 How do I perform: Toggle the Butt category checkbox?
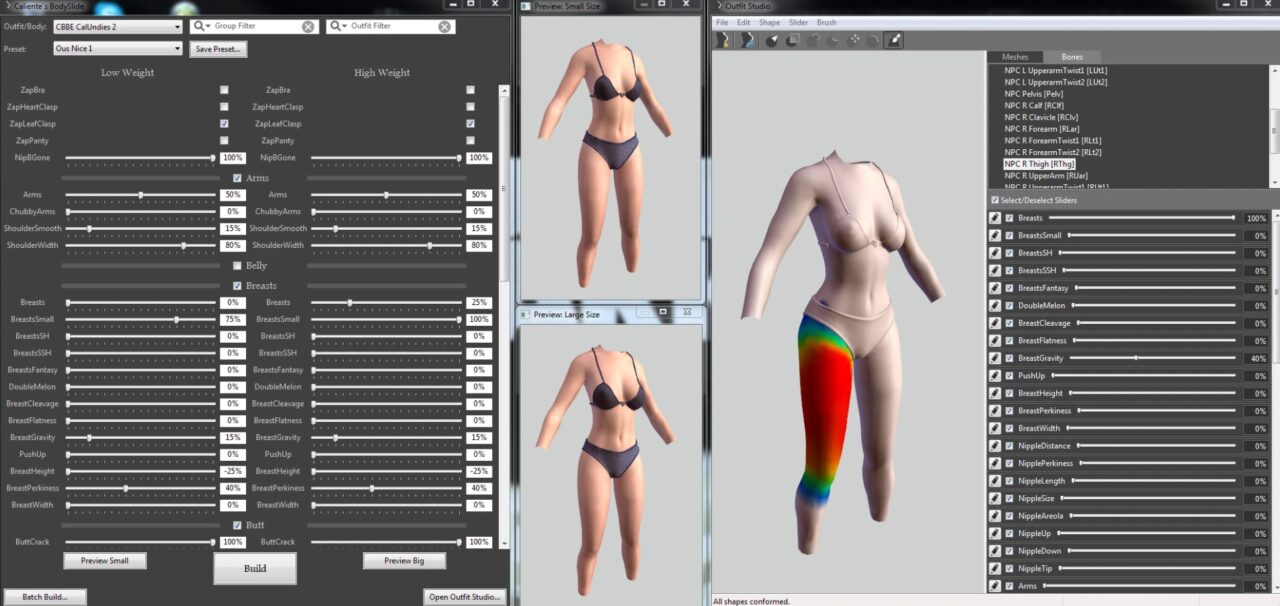237,525
